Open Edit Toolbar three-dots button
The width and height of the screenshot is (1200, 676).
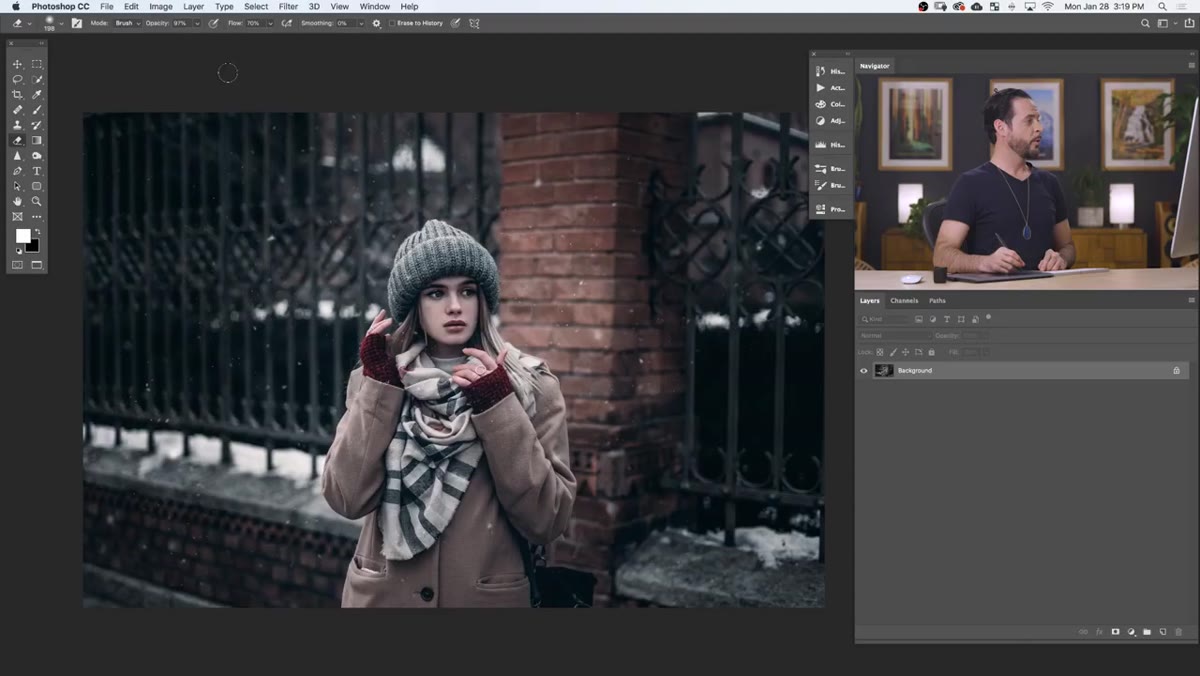[37, 216]
